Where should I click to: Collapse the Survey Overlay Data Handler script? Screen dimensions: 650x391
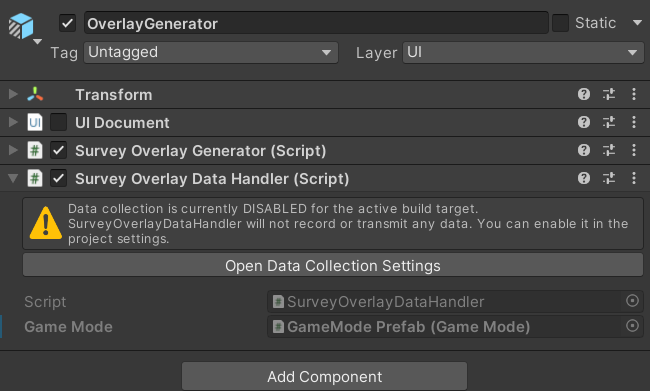[13, 178]
